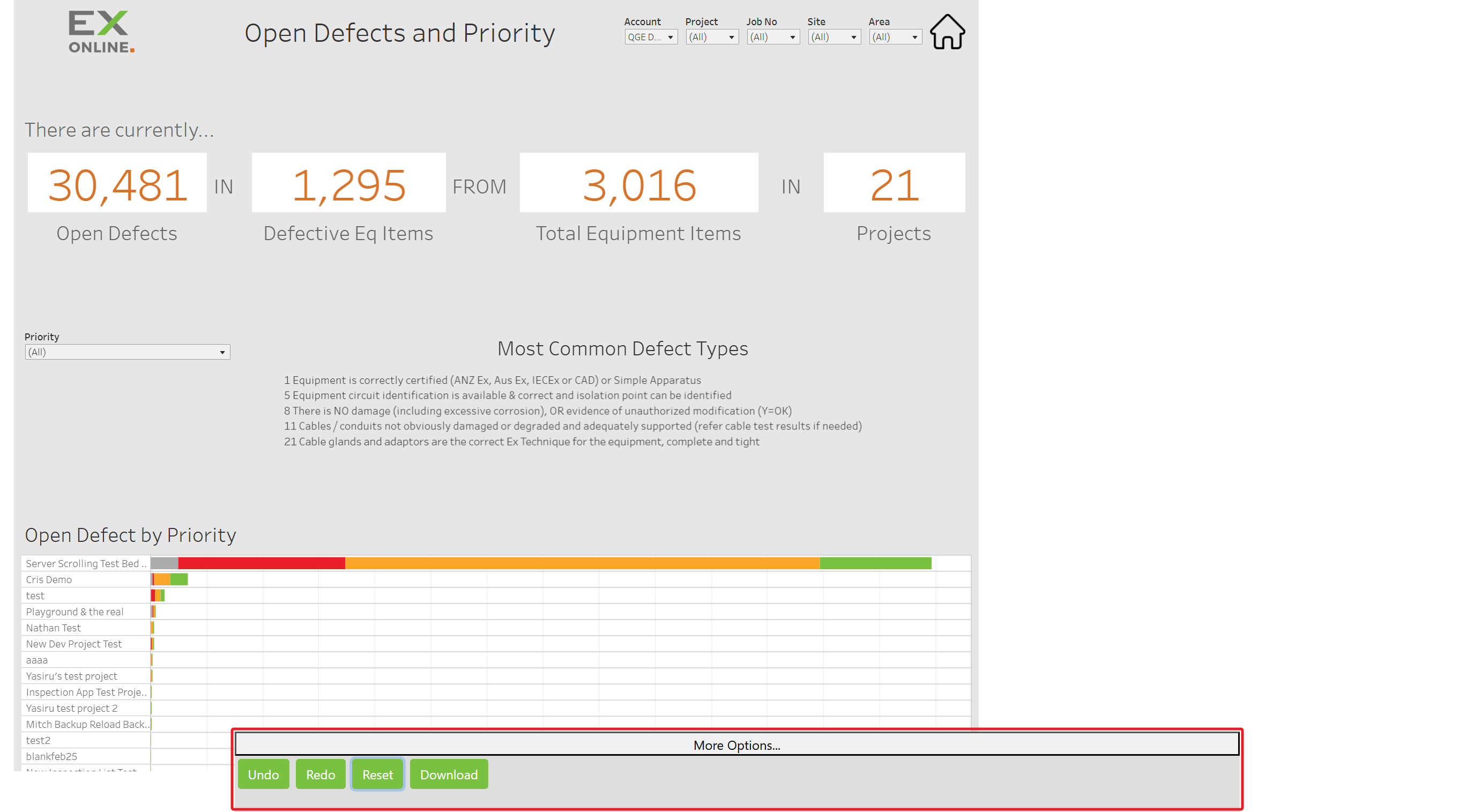
Task: Open the Account filter dropdown
Action: tap(651, 36)
